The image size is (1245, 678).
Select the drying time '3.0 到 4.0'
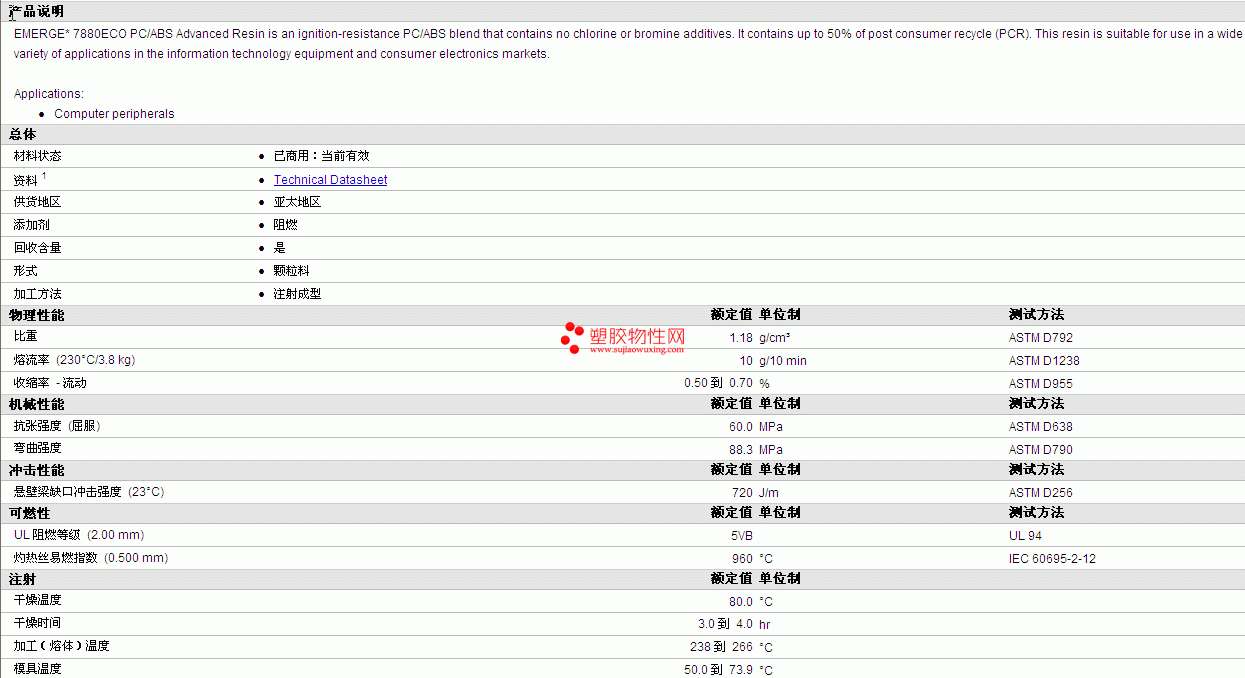pyautogui.click(x=725, y=624)
